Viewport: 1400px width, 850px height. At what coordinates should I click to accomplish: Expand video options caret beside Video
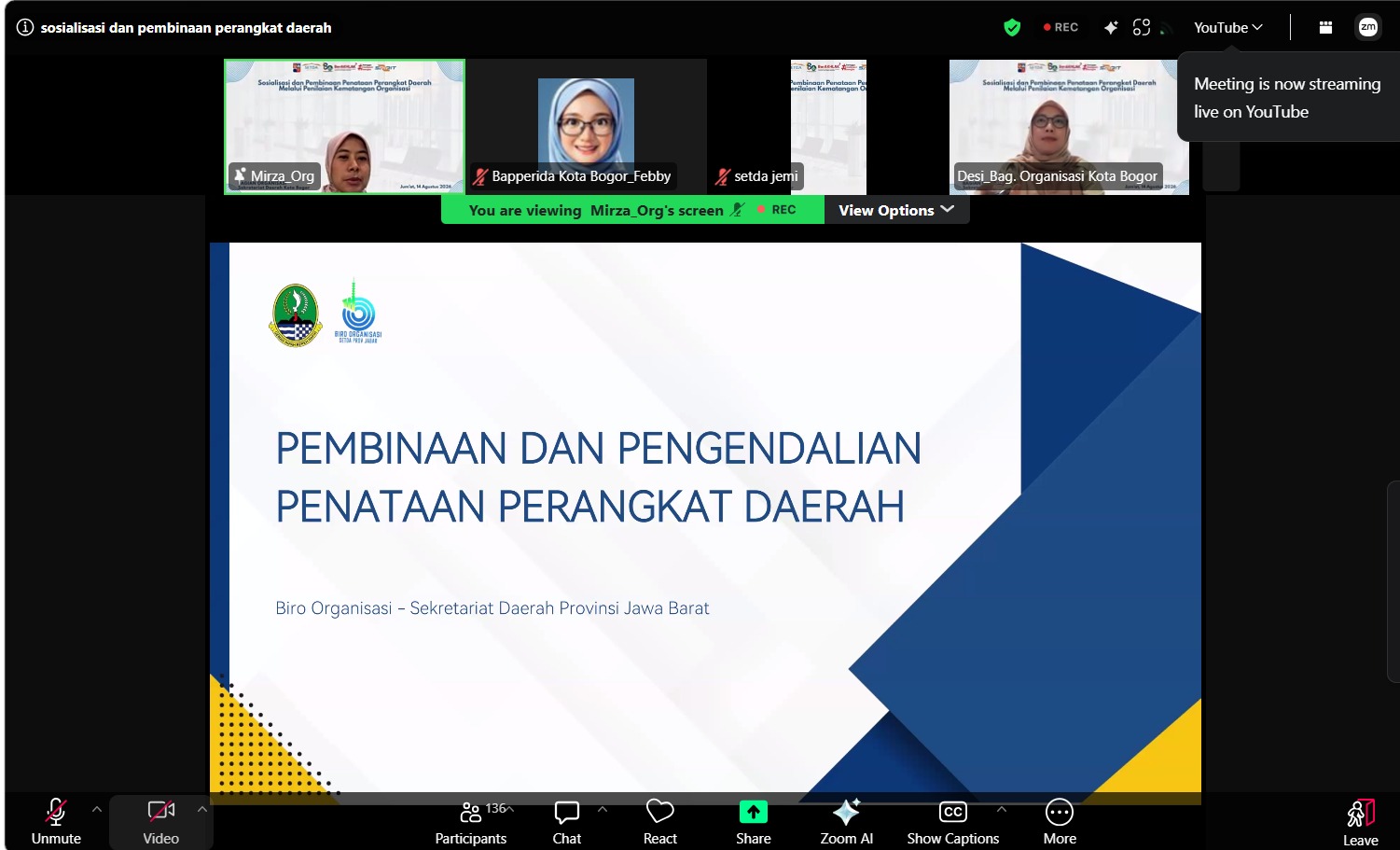202,809
